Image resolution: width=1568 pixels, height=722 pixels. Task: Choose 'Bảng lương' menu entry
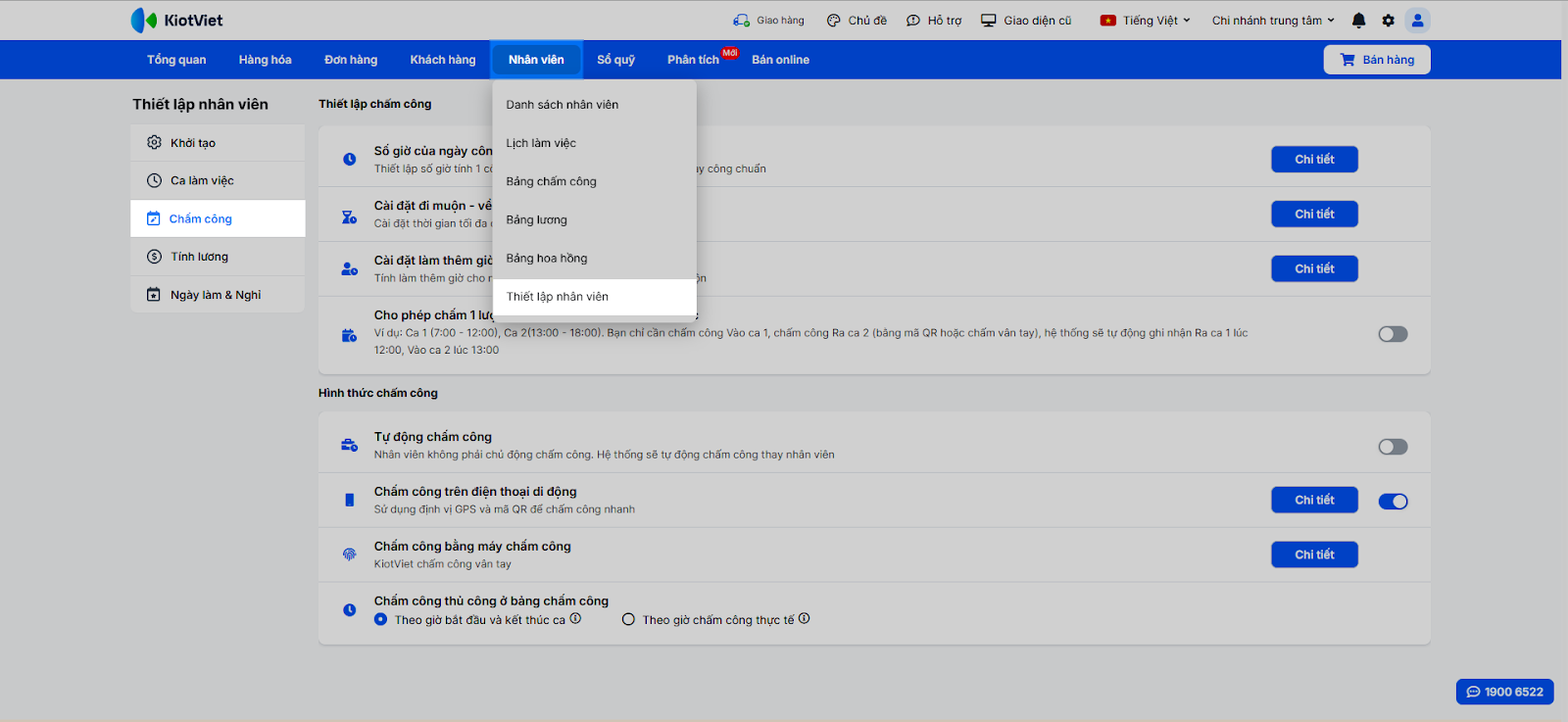click(537, 219)
